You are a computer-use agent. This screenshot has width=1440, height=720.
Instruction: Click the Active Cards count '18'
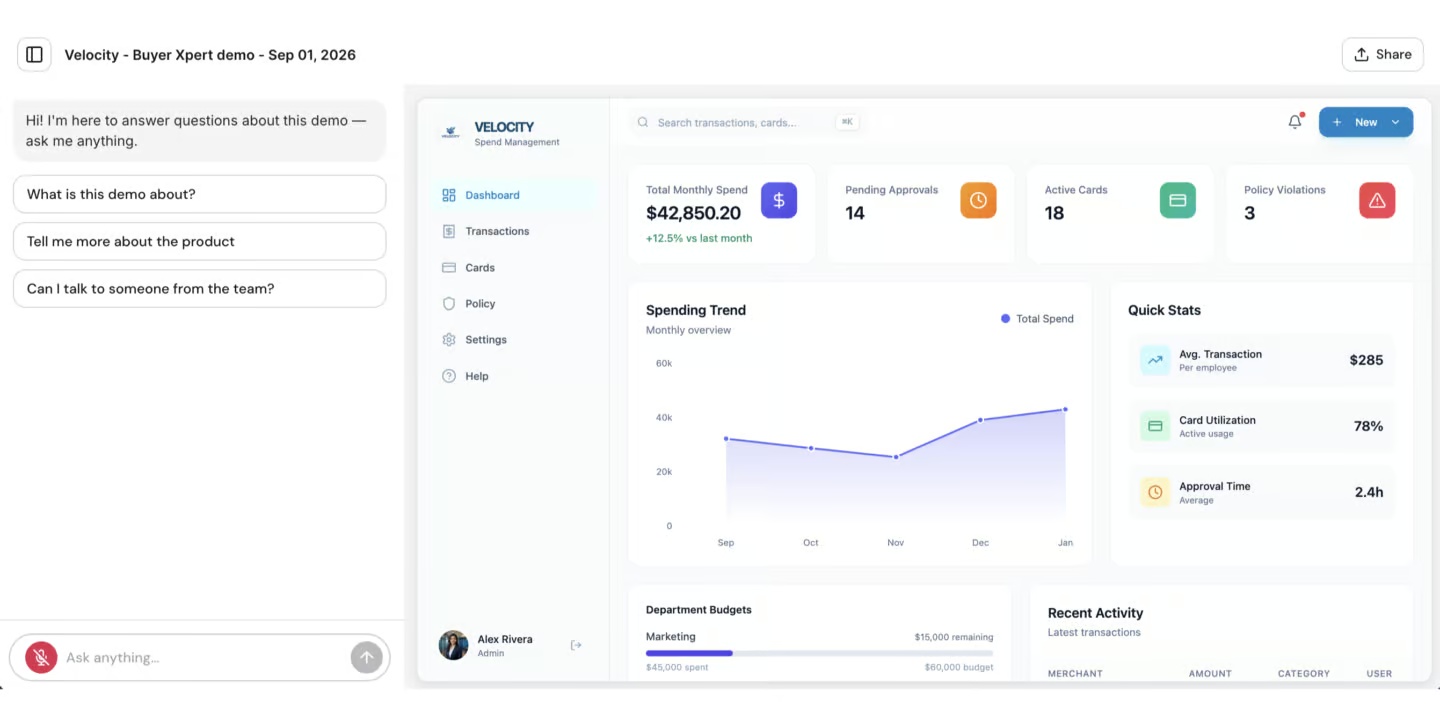(x=1054, y=213)
